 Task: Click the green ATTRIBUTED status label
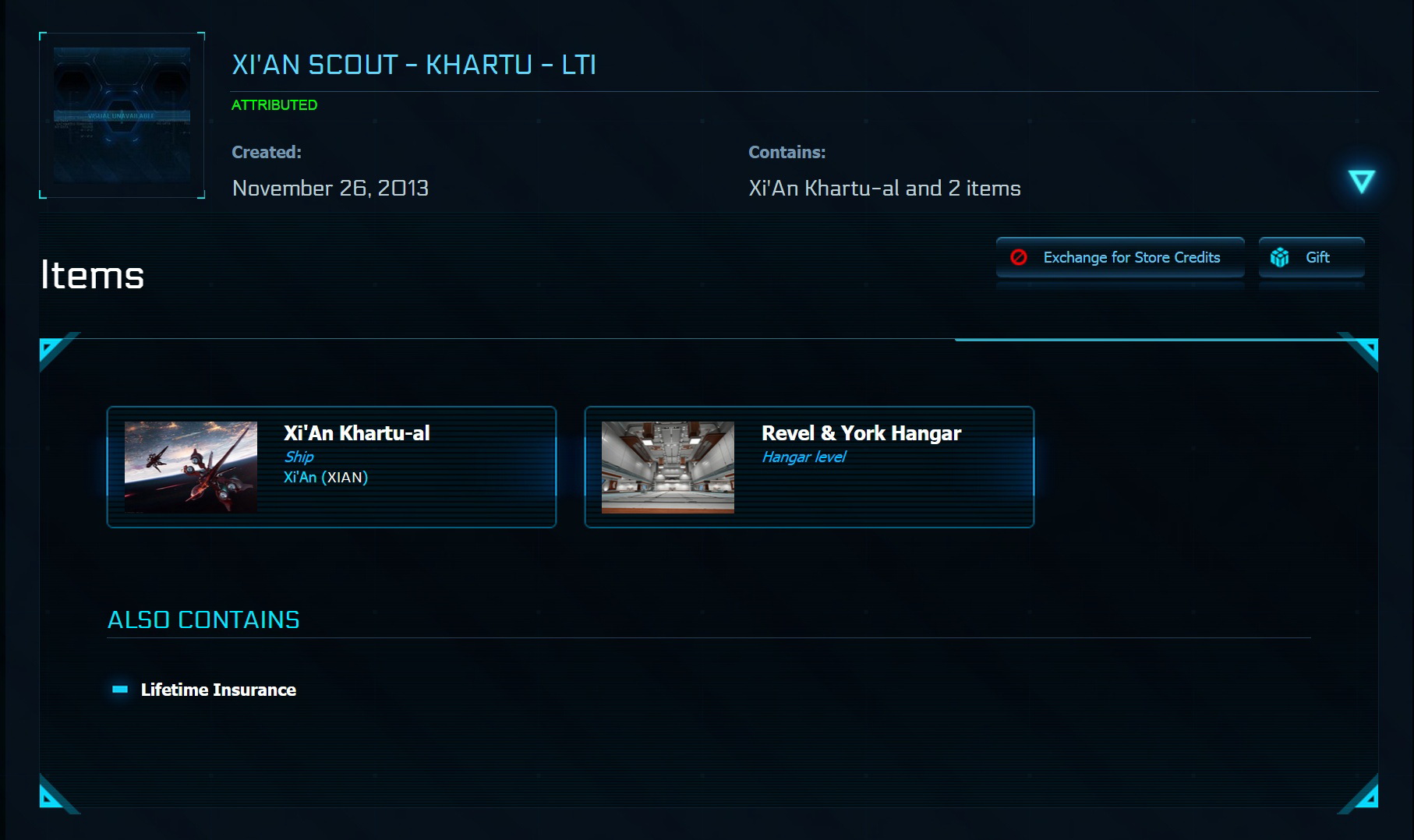pos(274,105)
